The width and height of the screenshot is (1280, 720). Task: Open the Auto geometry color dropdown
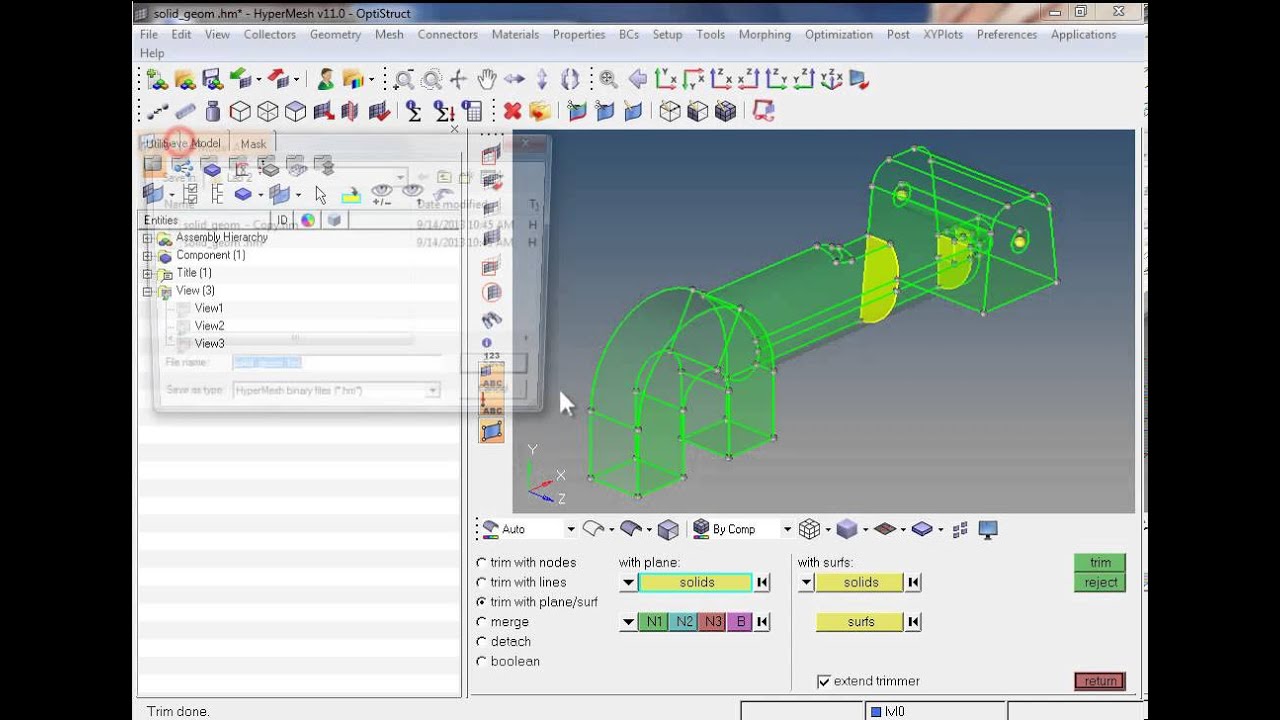click(571, 529)
